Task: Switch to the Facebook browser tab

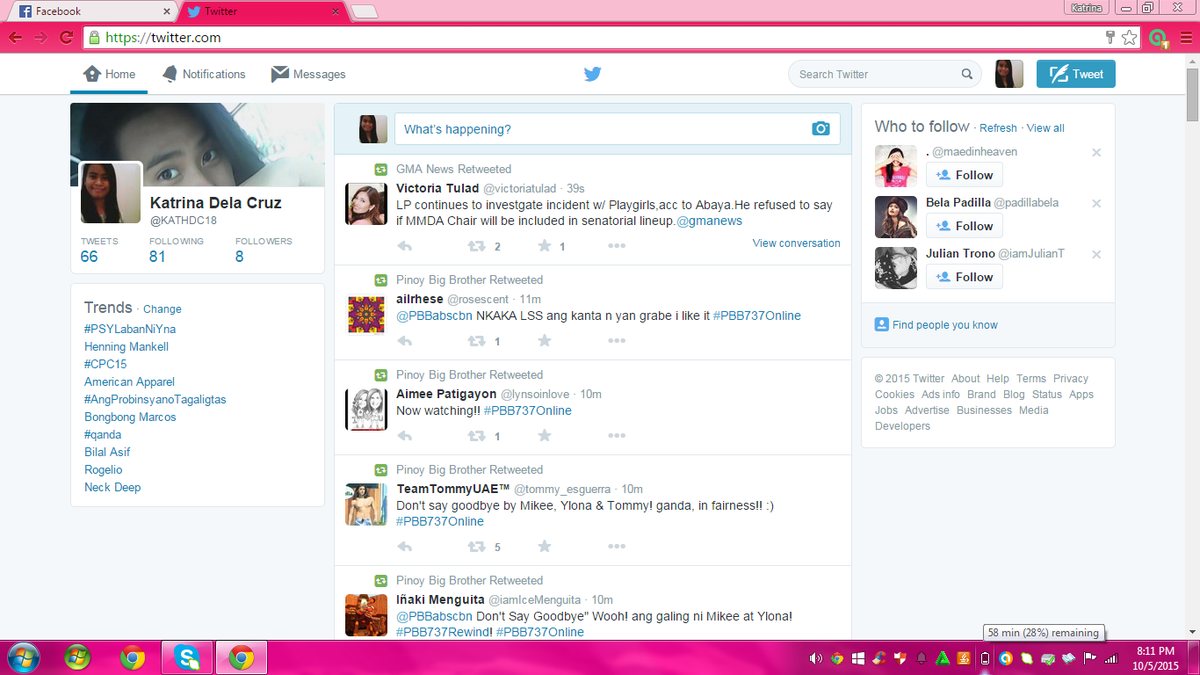Action: pyautogui.click(x=92, y=11)
